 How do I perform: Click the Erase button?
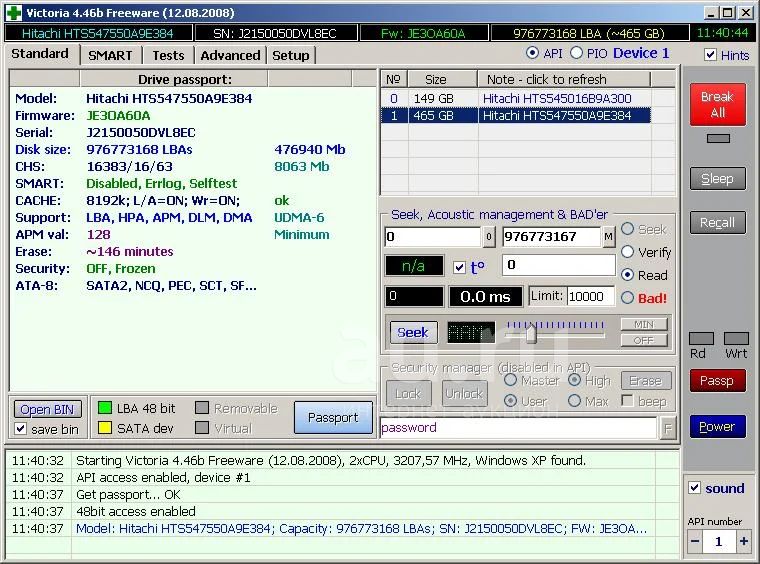tap(646, 381)
